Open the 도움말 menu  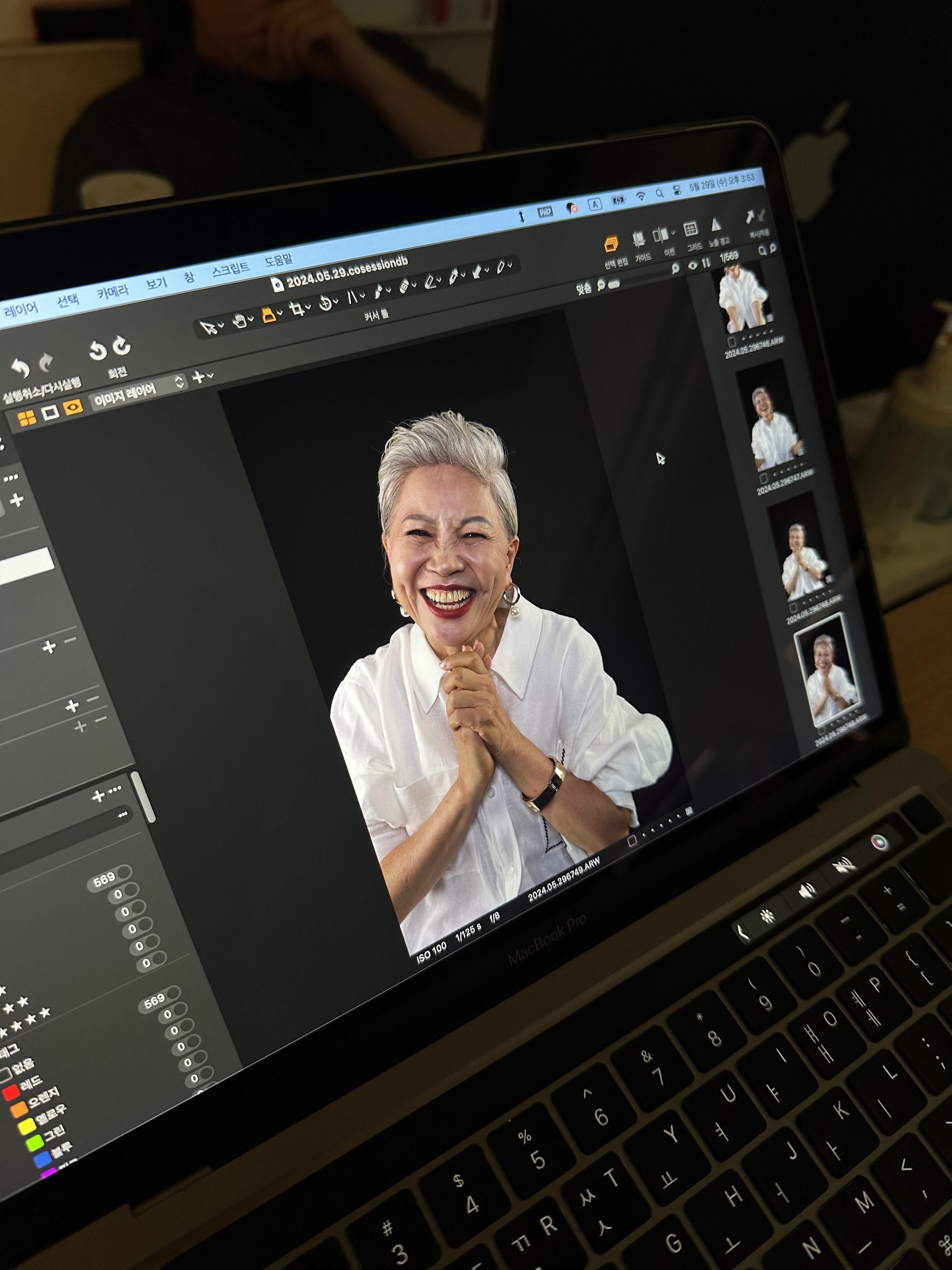(x=278, y=260)
